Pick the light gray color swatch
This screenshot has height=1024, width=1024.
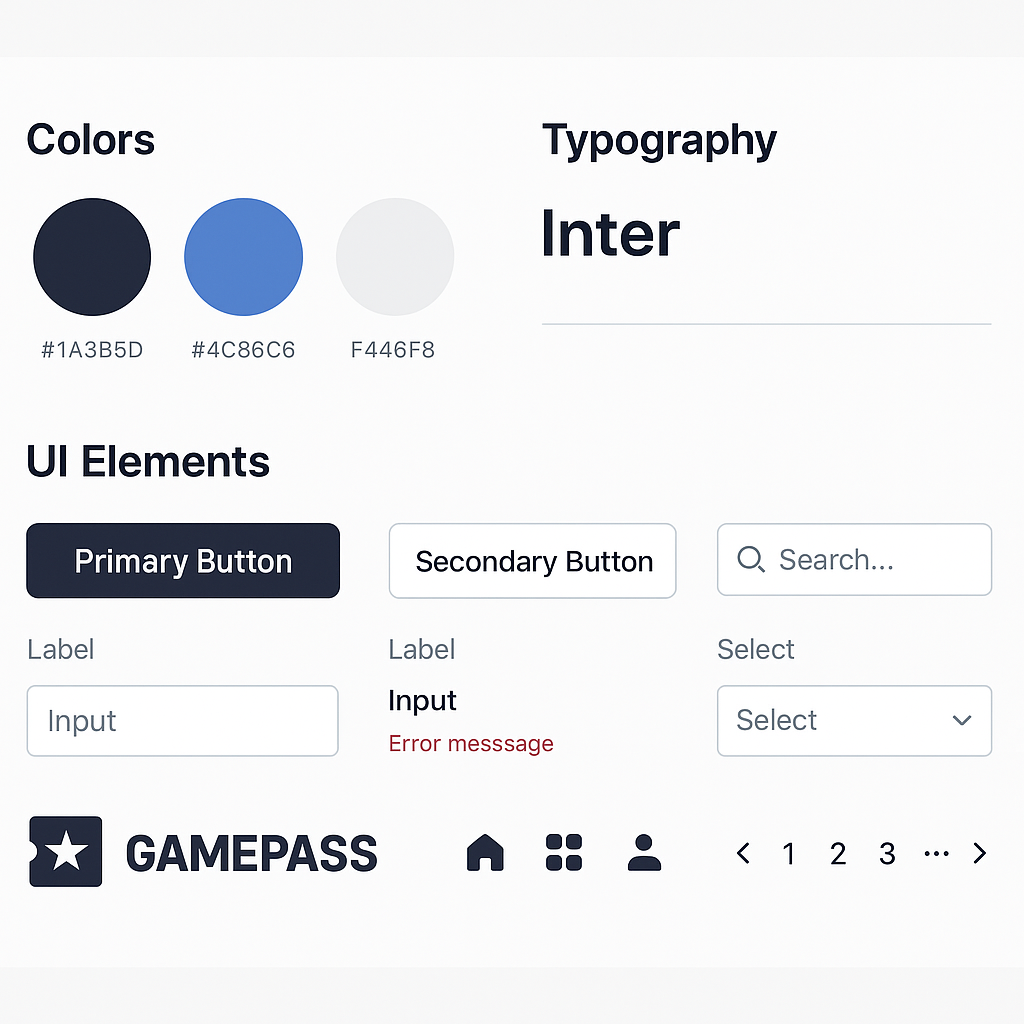pyautogui.click(x=395, y=257)
